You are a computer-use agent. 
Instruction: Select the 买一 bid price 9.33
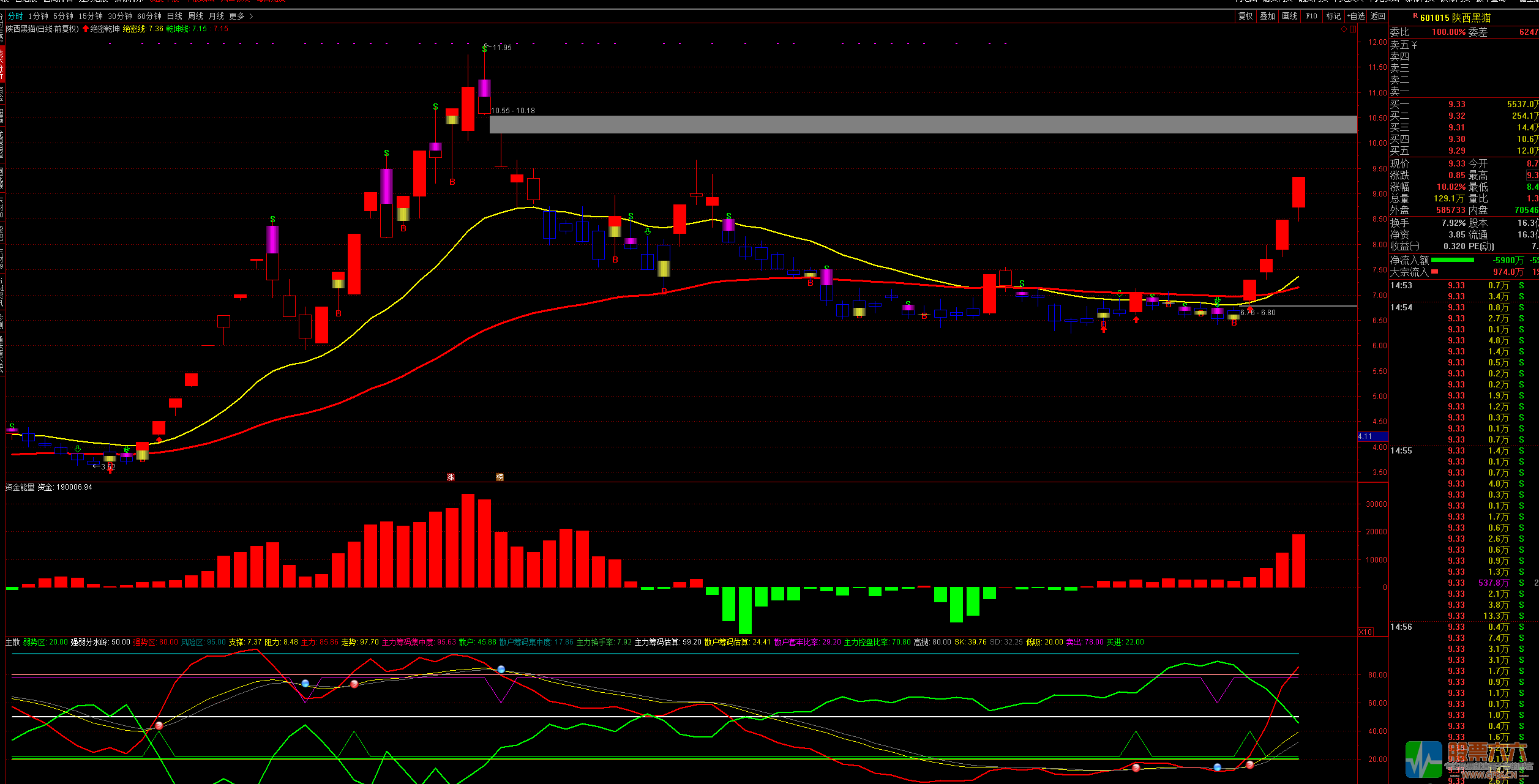click(x=1457, y=104)
